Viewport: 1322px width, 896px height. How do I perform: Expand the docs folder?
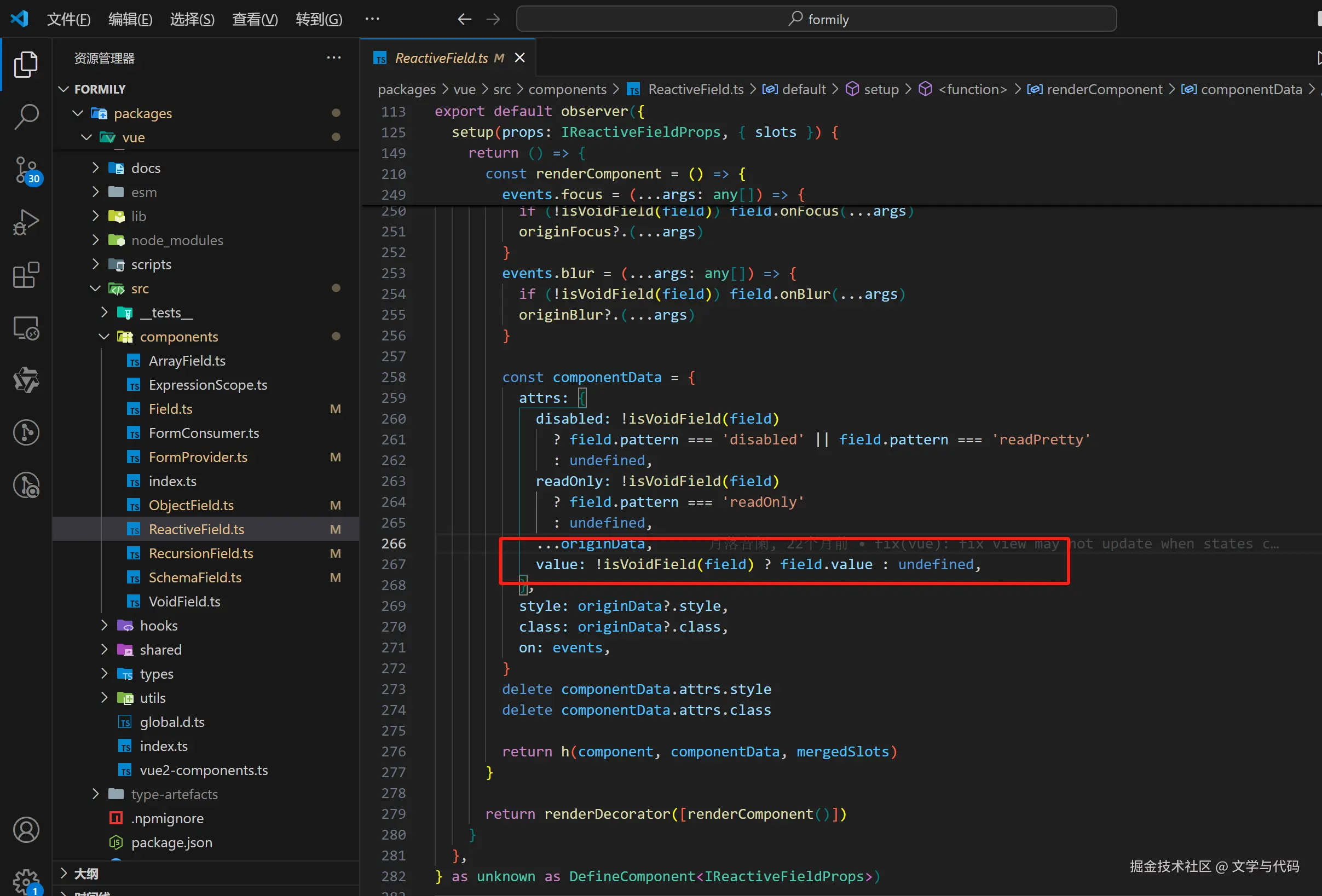(x=96, y=168)
